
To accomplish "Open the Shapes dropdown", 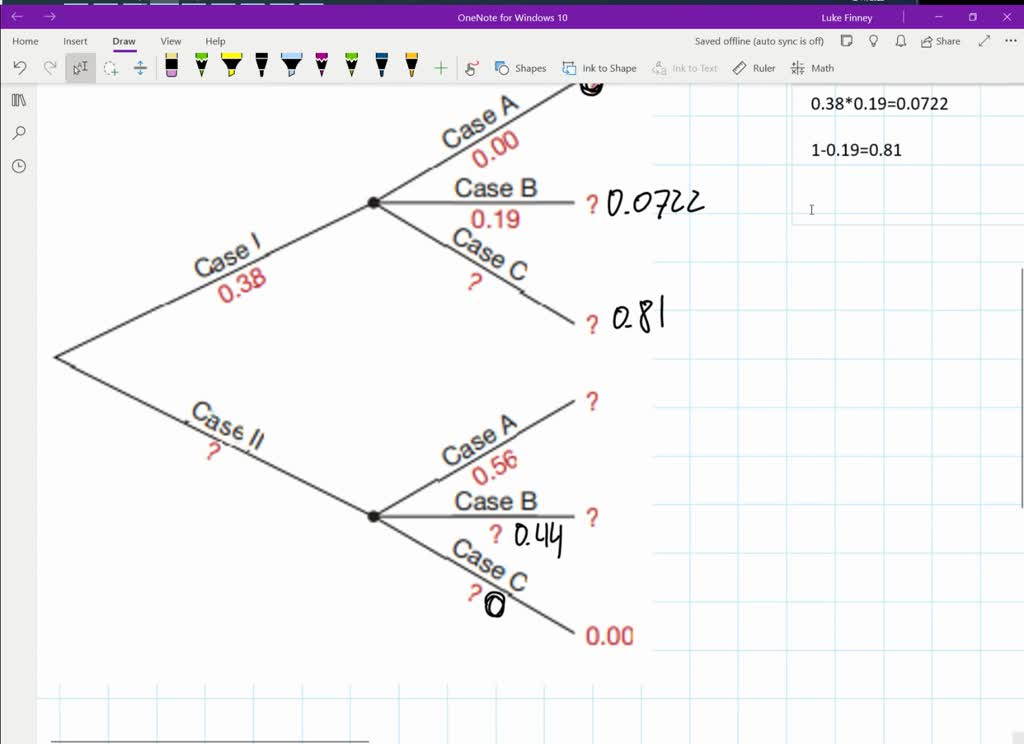I will click(x=521, y=67).
